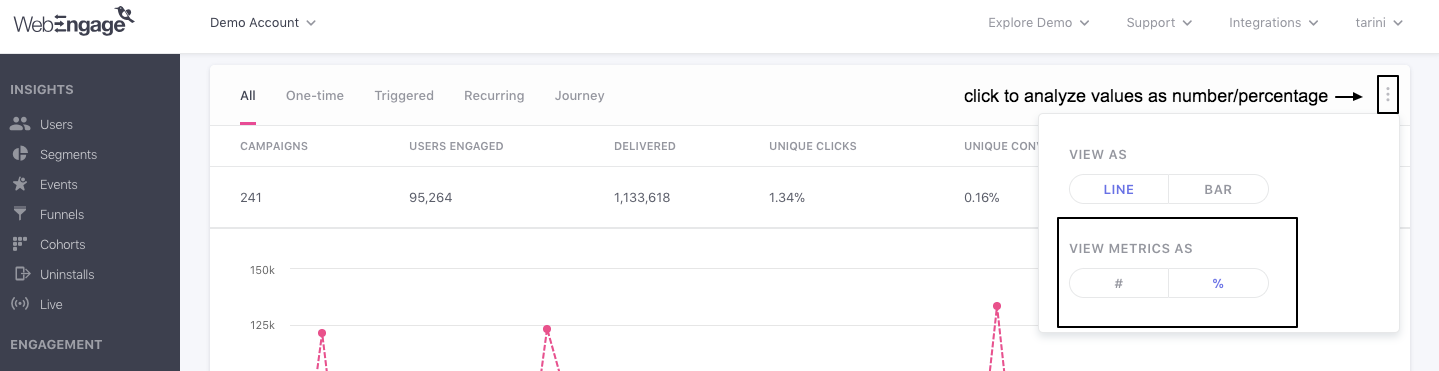Go to Funnels in sidebar
The height and width of the screenshot is (371, 1439).
[62, 215]
